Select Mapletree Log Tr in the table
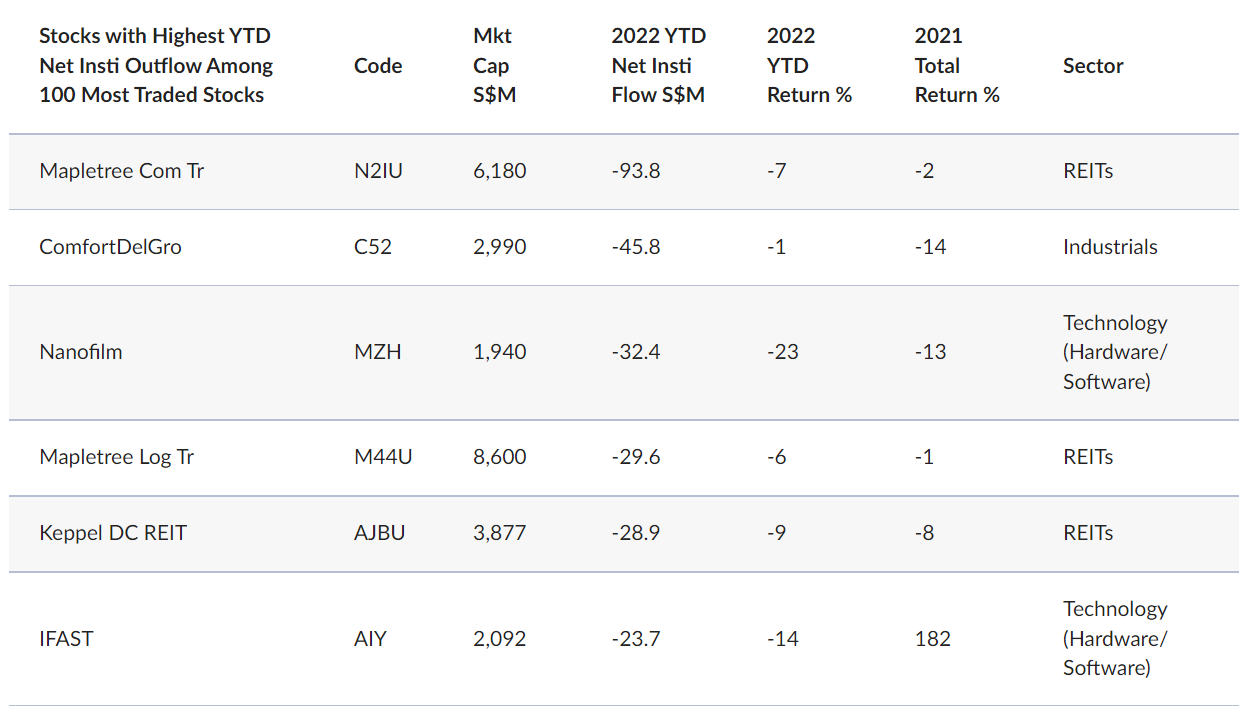The height and width of the screenshot is (706, 1240). [116, 457]
